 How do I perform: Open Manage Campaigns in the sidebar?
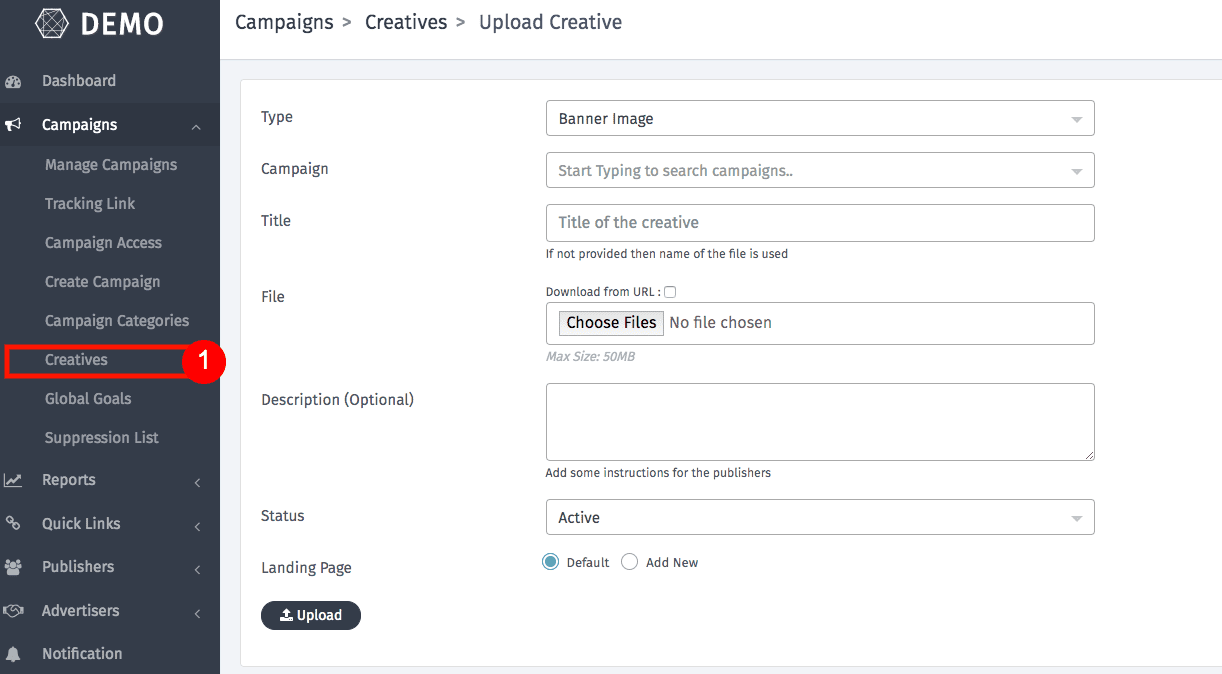(x=111, y=165)
